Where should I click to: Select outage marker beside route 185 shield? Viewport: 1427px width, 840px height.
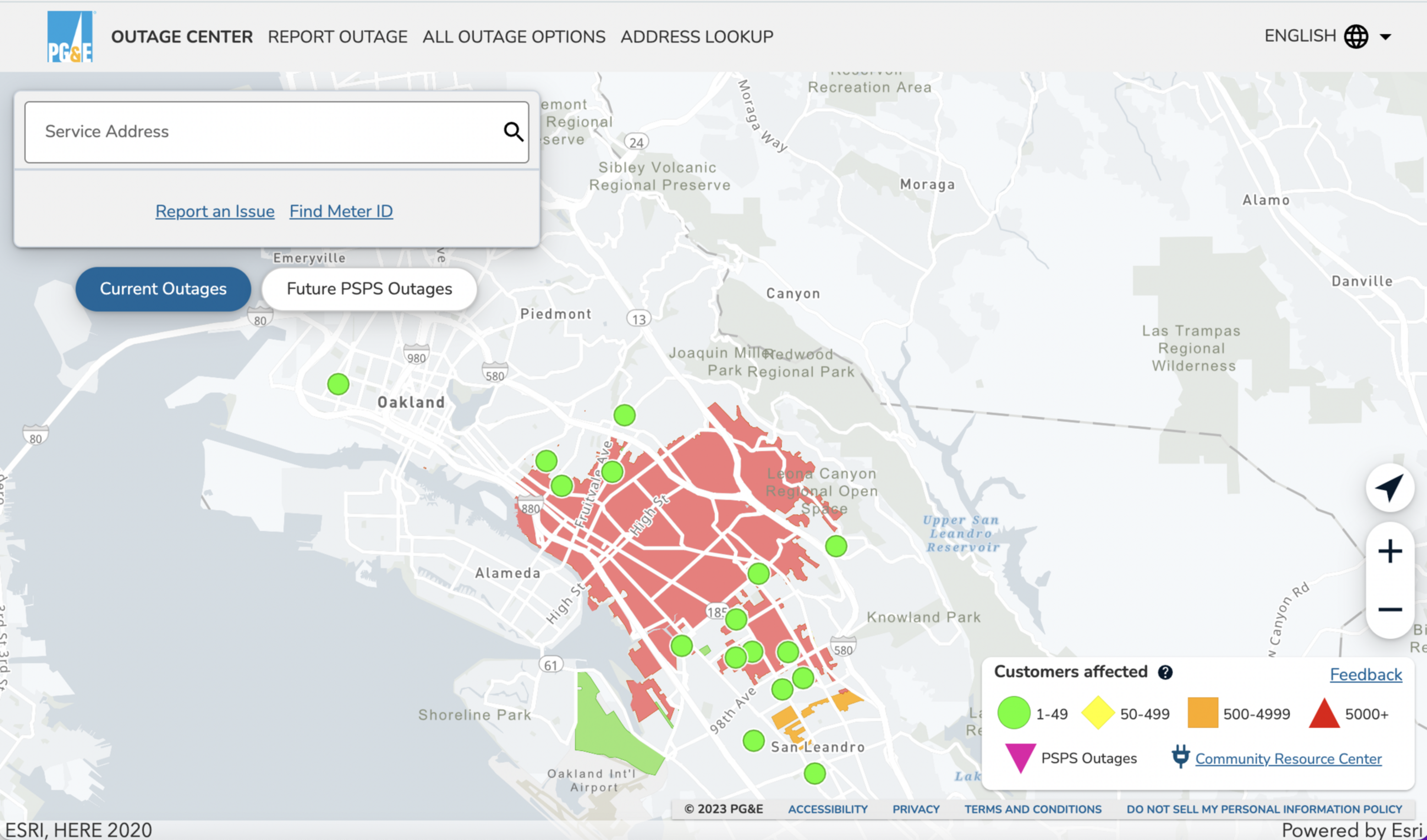point(736,619)
